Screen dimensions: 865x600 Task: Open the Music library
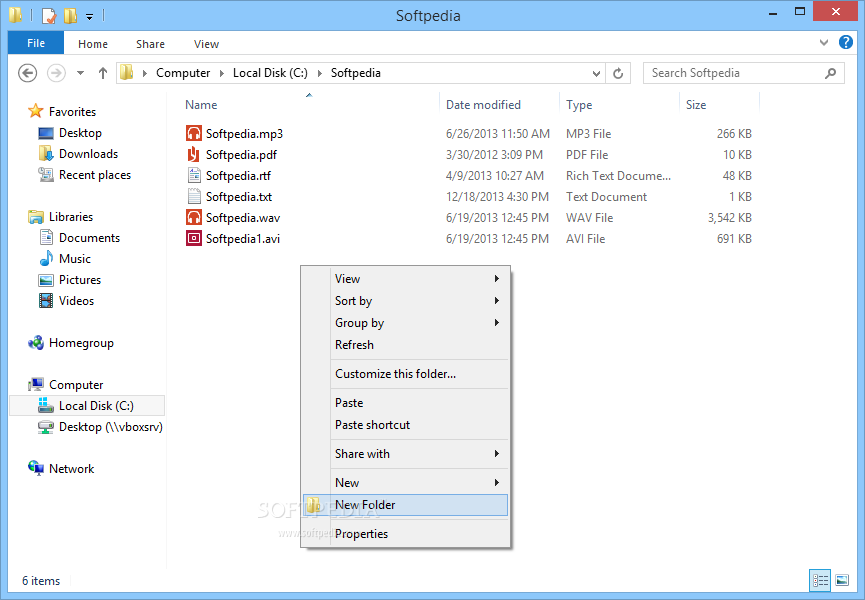[x=74, y=259]
